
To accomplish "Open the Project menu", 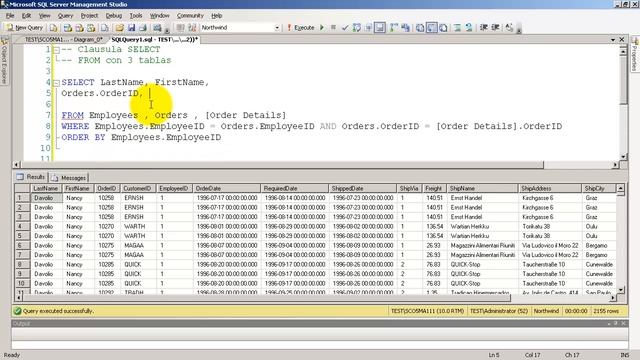I will [89, 16].
